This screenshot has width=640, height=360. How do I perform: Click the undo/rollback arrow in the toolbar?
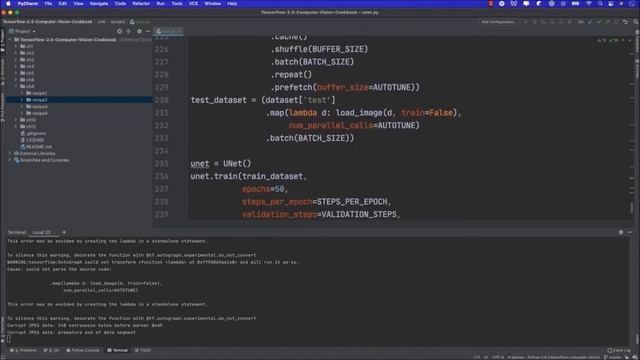[x=625, y=22]
